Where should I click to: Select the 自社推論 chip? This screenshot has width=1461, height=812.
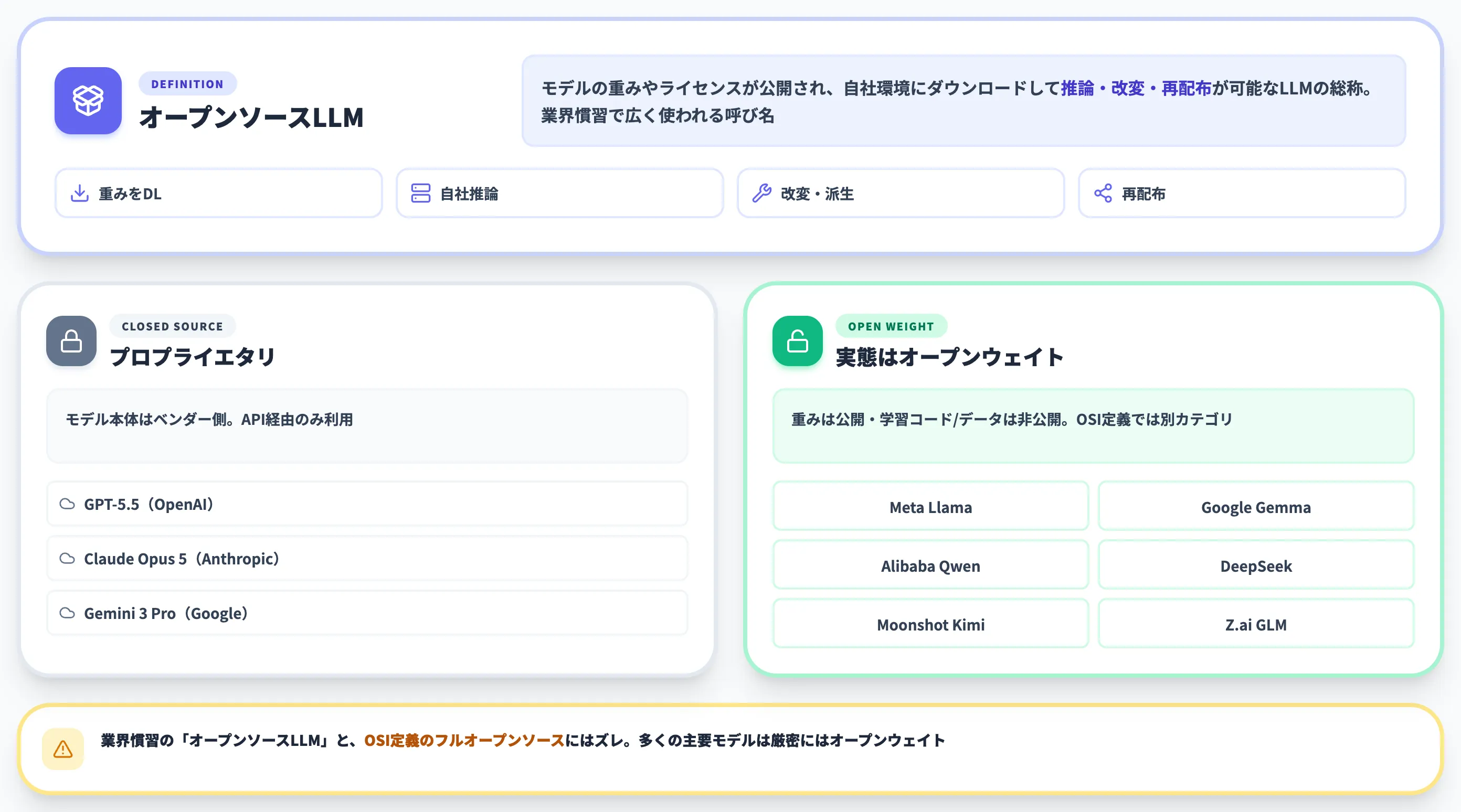point(560,194)
